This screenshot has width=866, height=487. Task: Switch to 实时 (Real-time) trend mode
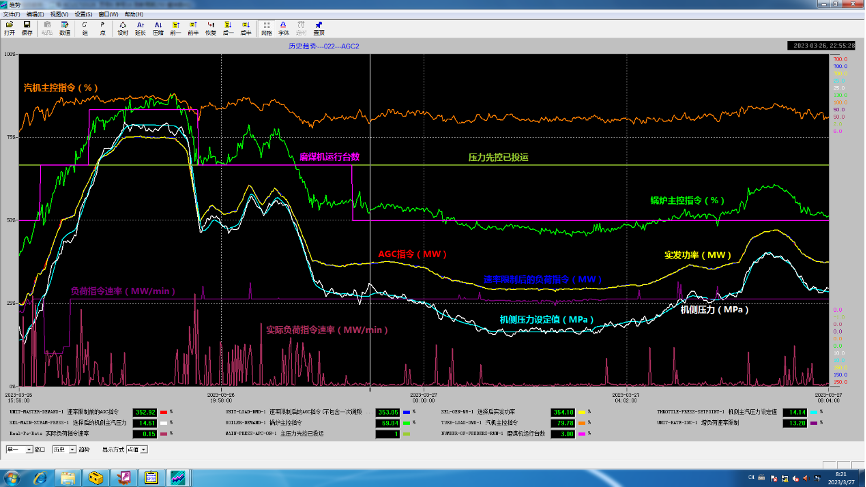pos(122,28)
